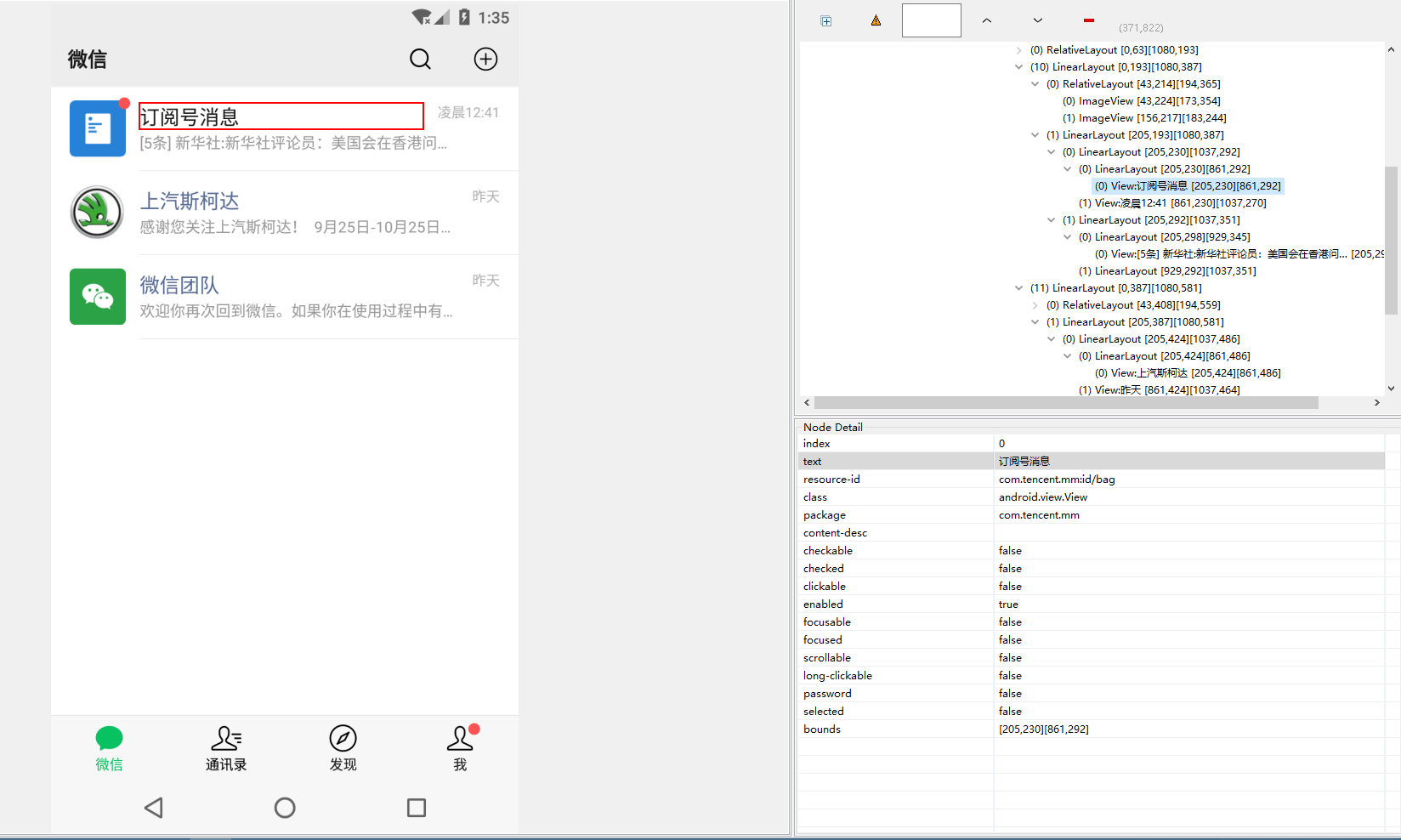This screenshot has height=840, width=1401.
Task: Tap the WeChat search magnifier icon
Action: pos(420,59)
